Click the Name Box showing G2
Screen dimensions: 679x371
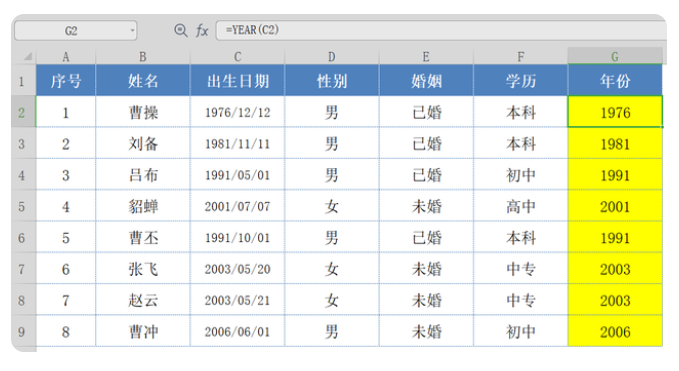coord(76,31)
